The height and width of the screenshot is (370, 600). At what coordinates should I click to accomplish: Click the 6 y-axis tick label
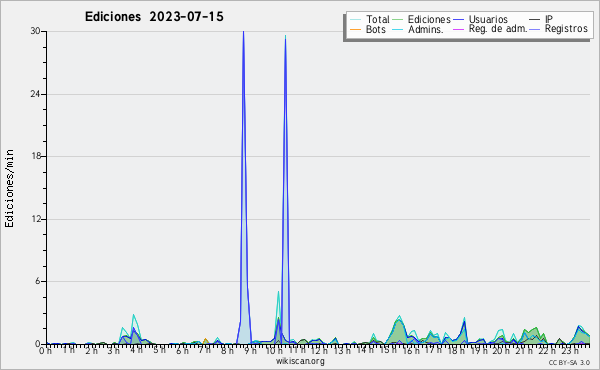tap(38, 281)
